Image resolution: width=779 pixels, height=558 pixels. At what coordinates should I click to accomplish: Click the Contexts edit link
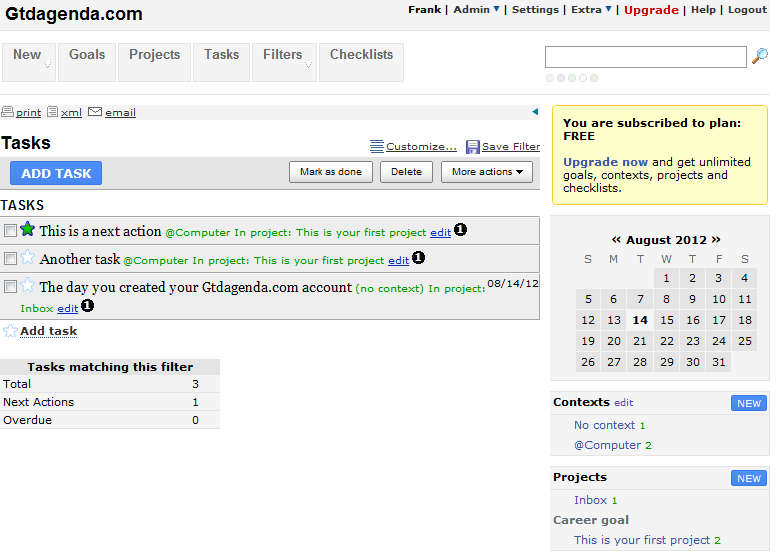[x=623, y=403]
